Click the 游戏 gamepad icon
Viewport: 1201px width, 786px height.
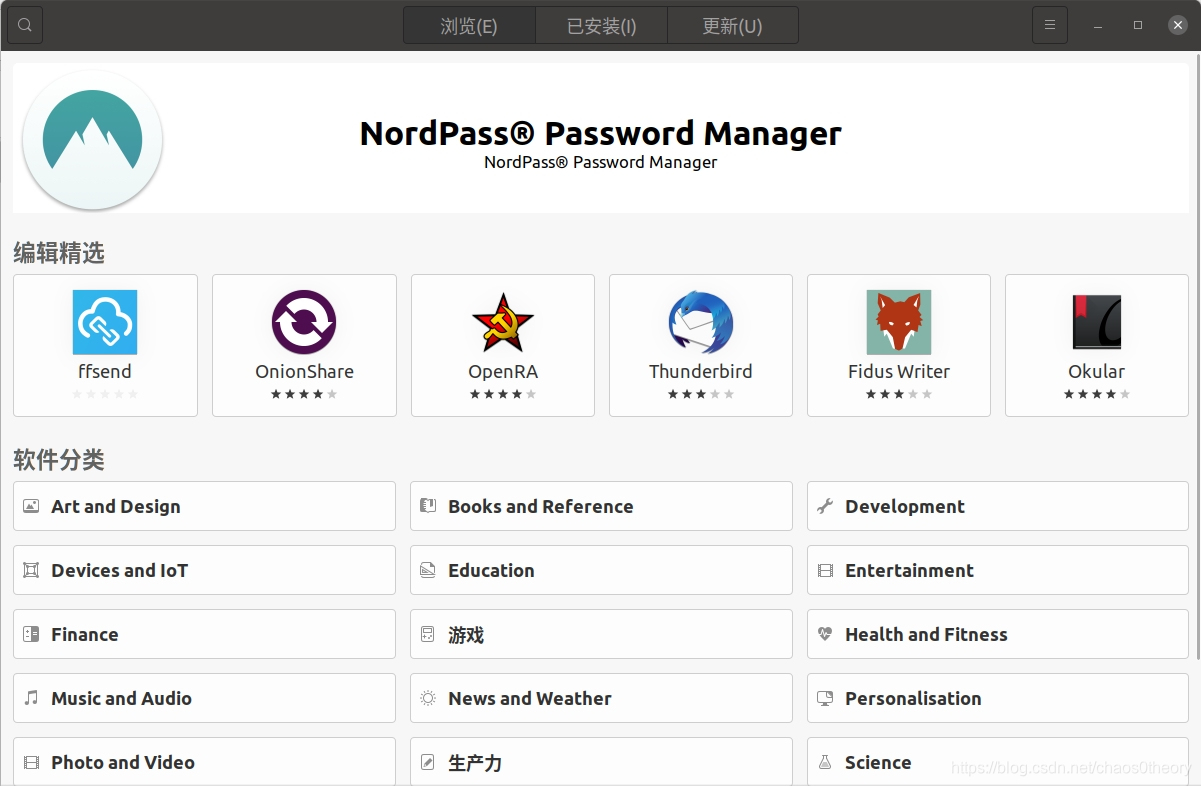click(x=428, y=634)
